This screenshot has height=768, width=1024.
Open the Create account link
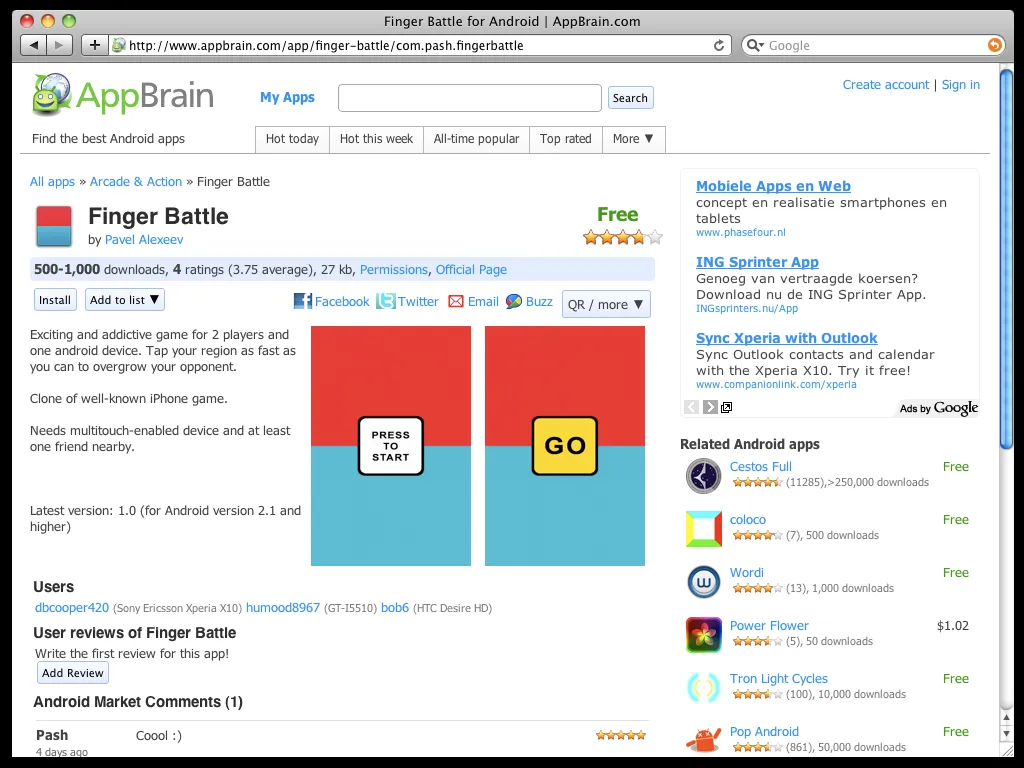point(886,85)
